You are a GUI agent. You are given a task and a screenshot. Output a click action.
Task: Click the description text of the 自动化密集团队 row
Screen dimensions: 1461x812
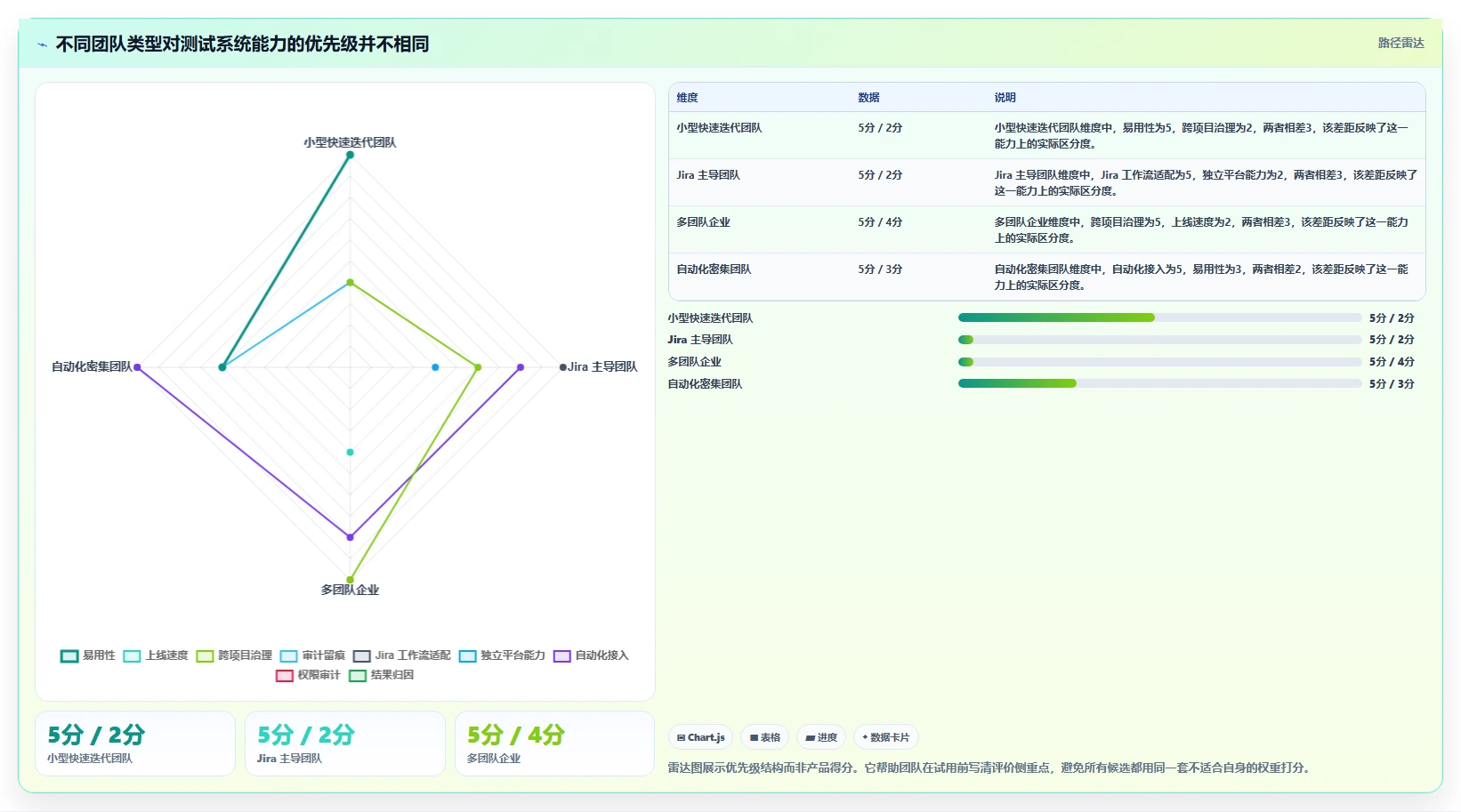point(1202,277)
